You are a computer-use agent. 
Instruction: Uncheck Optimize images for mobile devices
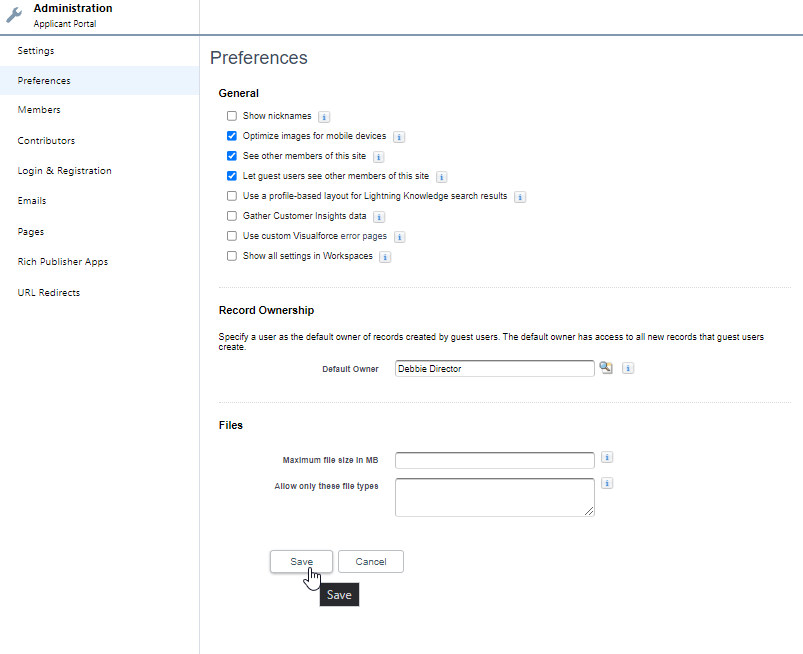coord(232,136)
